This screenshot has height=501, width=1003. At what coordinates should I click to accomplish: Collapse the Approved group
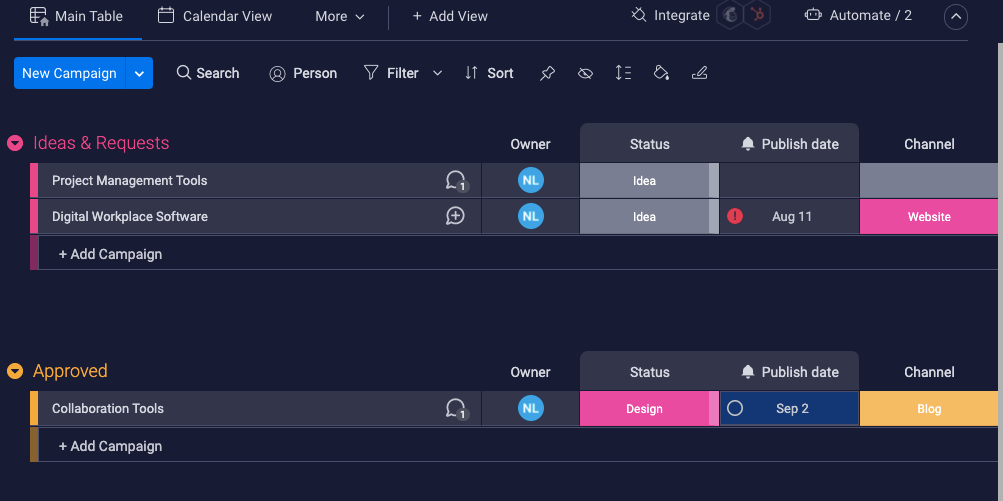click(15, 372)
